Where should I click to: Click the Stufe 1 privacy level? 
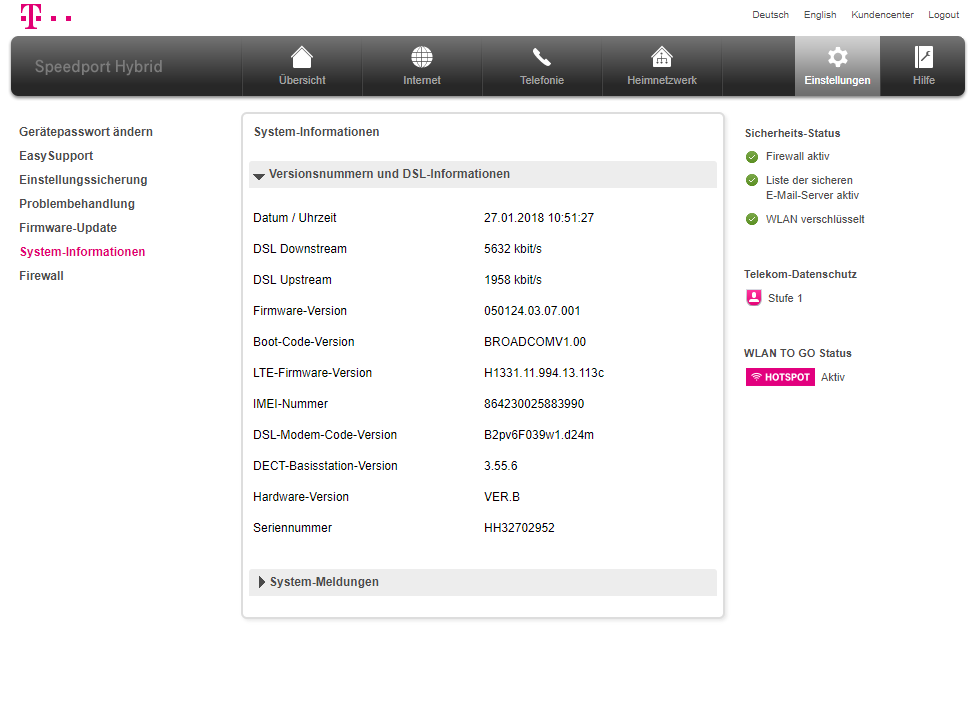point(785,298)
